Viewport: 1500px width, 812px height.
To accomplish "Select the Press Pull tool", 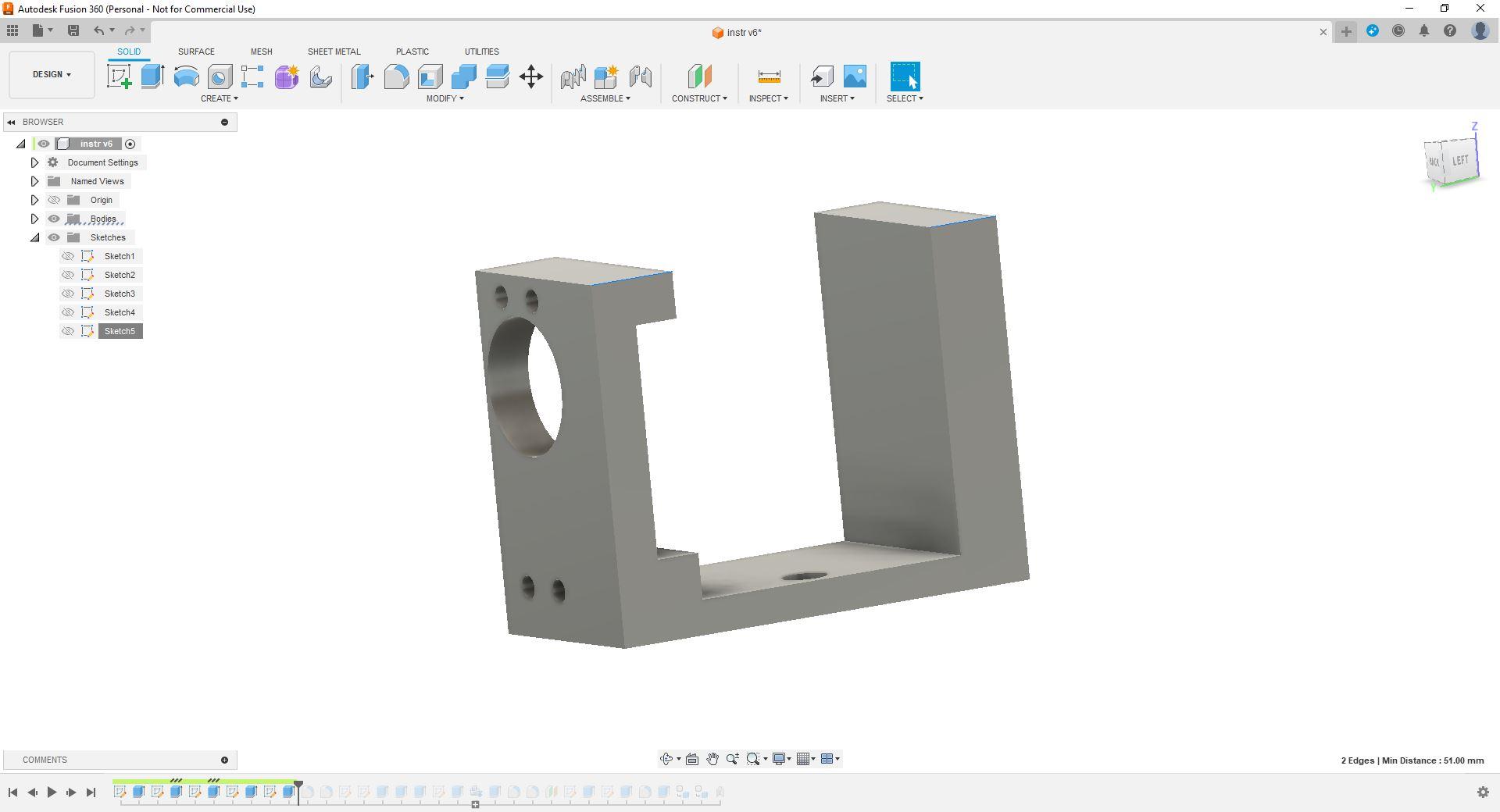I will pyautogui.click(x=362, y=77).
